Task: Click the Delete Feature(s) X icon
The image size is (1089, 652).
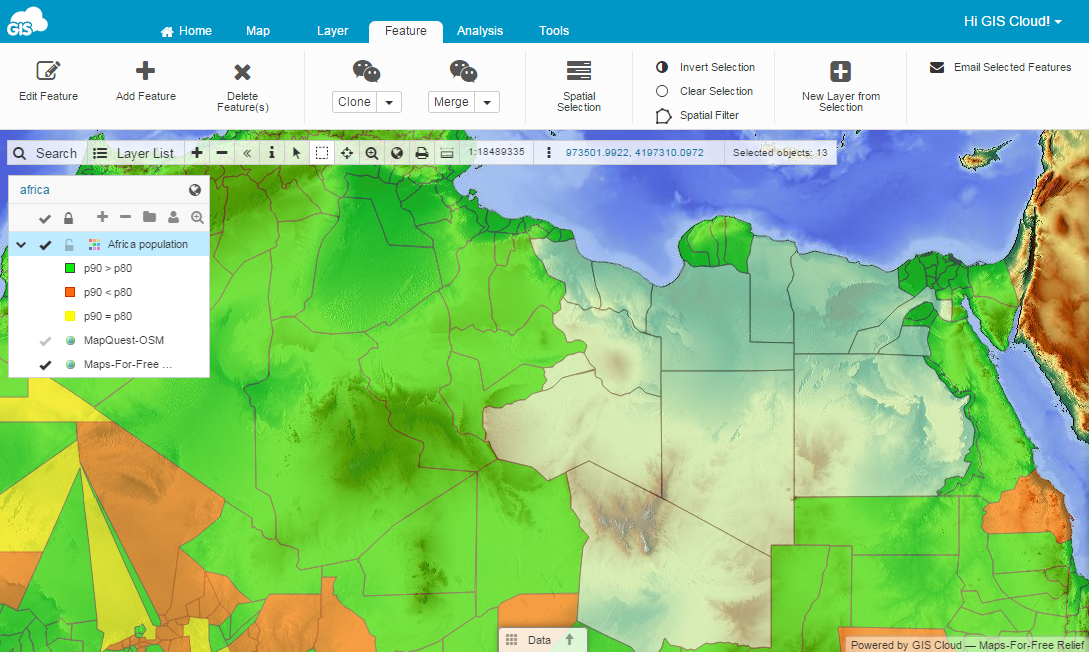Action: [x=242, y=72]
